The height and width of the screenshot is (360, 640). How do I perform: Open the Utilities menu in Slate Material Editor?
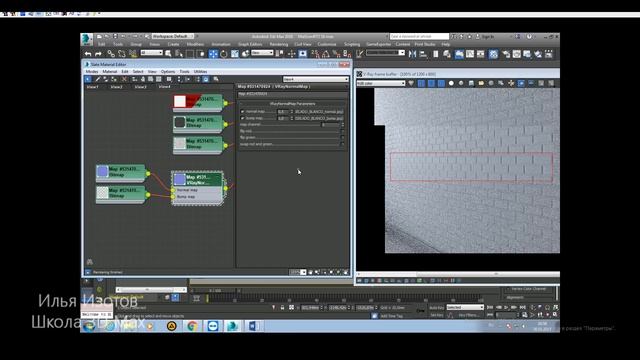(200, 71)
